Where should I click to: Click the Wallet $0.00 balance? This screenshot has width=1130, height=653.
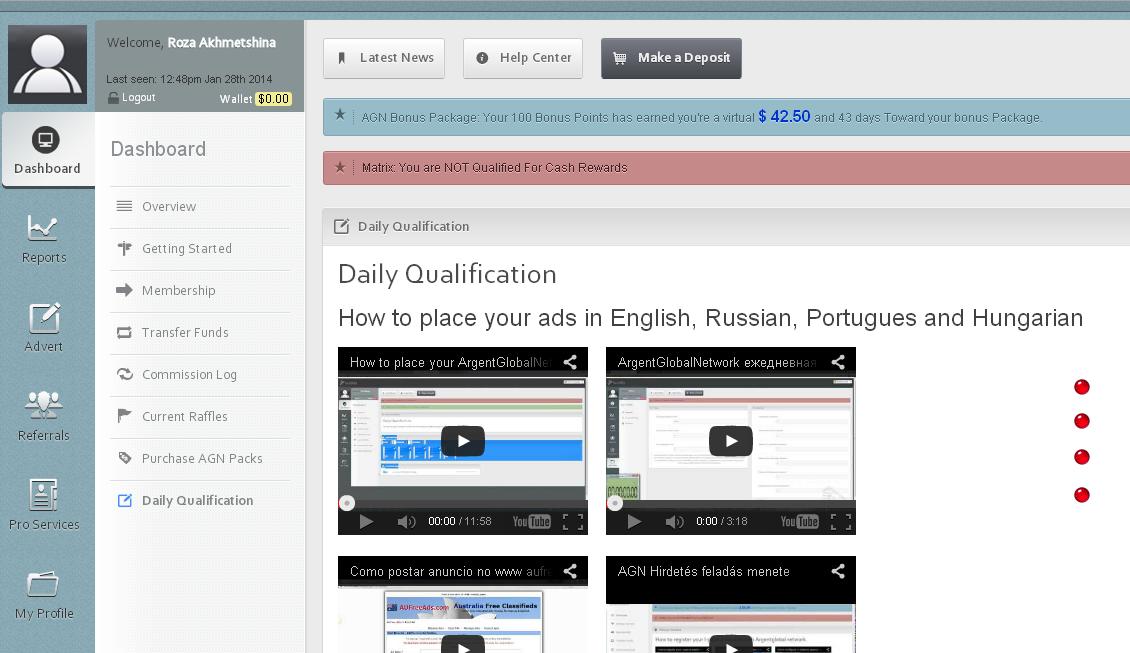(255, 99)
